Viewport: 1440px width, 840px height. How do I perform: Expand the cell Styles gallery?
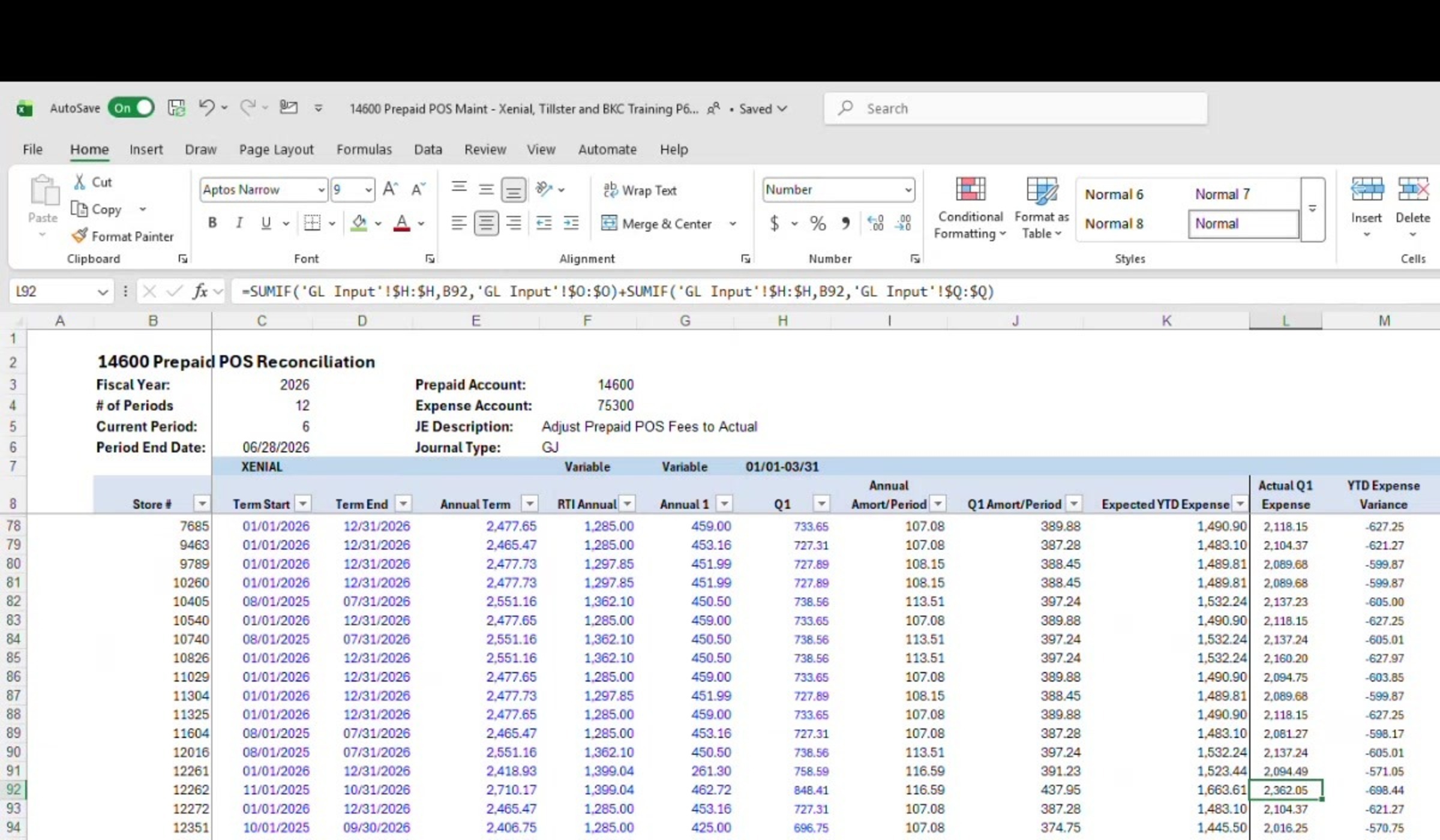[1313, 209]
